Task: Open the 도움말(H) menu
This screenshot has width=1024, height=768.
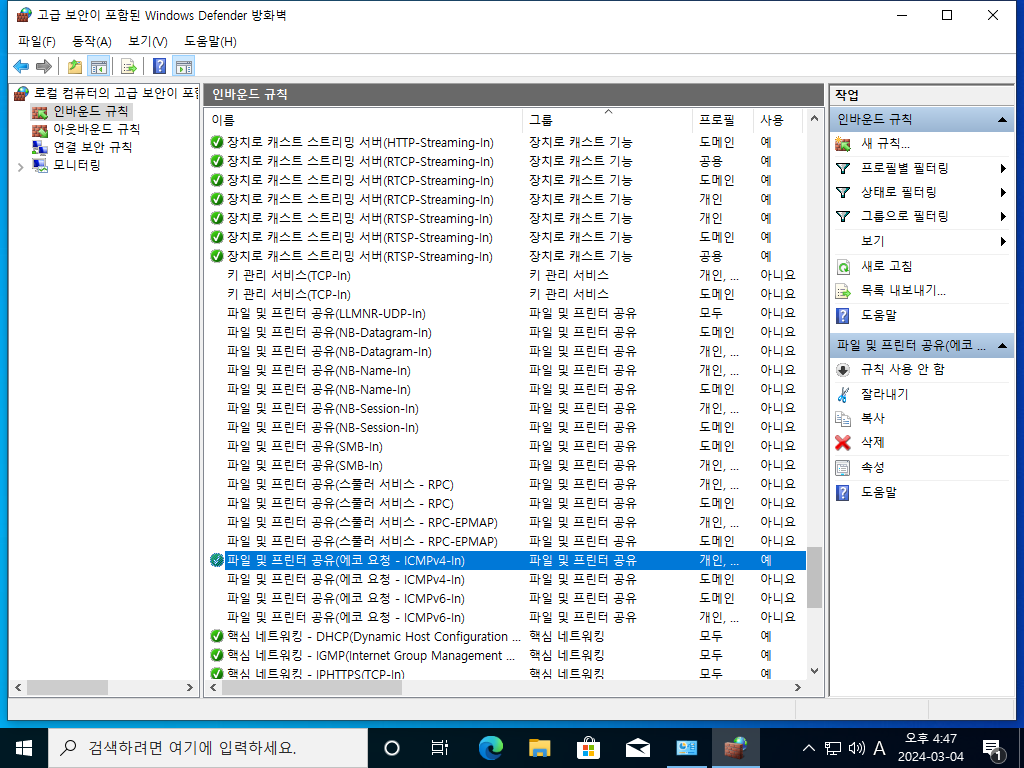Action: (210, 42)
